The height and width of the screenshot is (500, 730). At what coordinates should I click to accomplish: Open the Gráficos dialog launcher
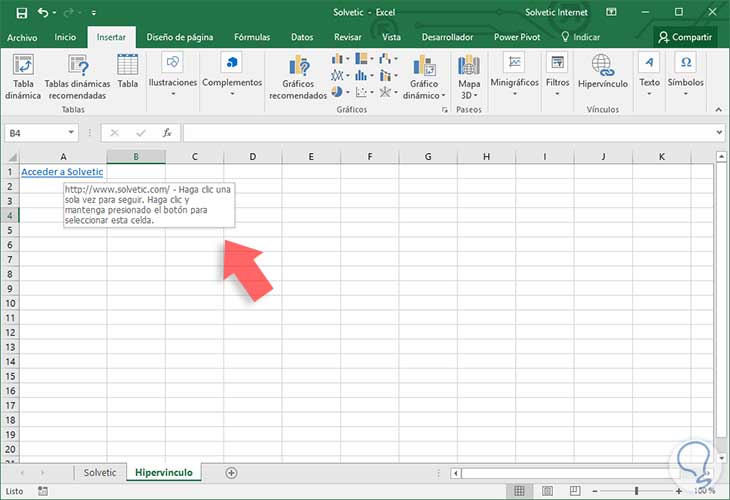pyautogui.click(x=445, y=110)
